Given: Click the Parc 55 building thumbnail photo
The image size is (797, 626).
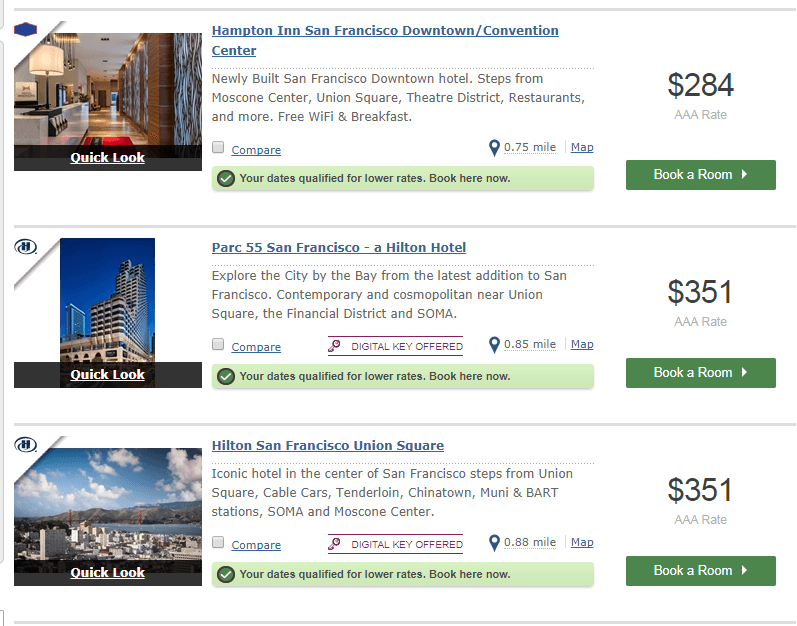Looking at the screenshot, I should 107,300.
